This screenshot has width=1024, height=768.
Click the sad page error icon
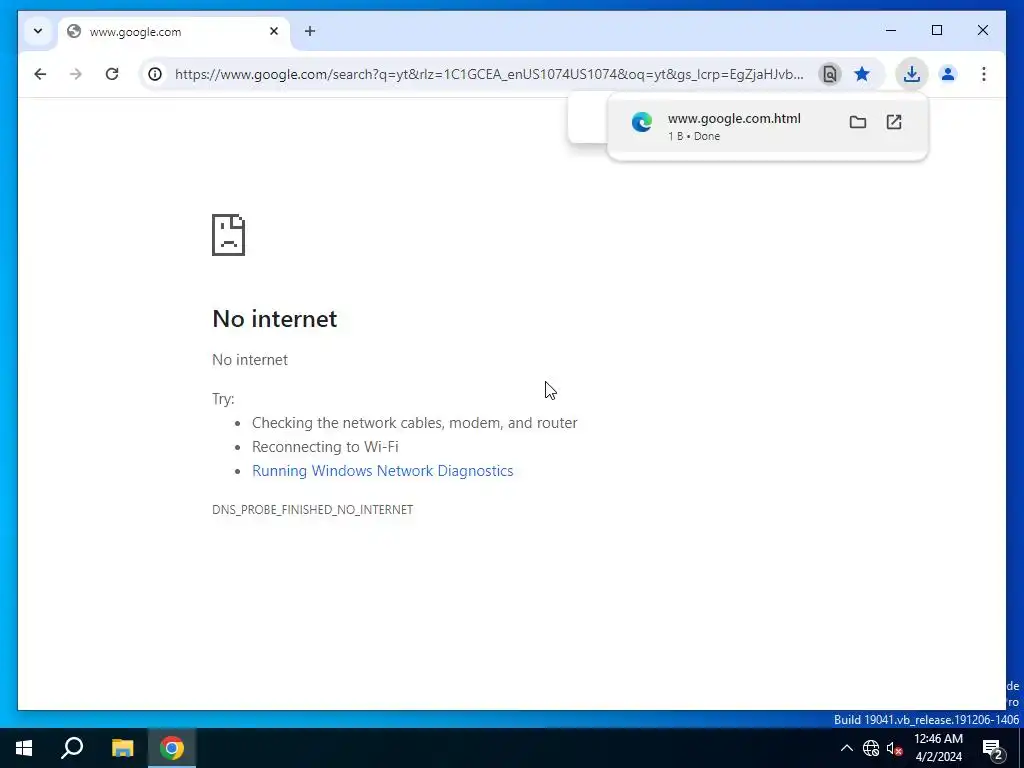tap(229, 235)
